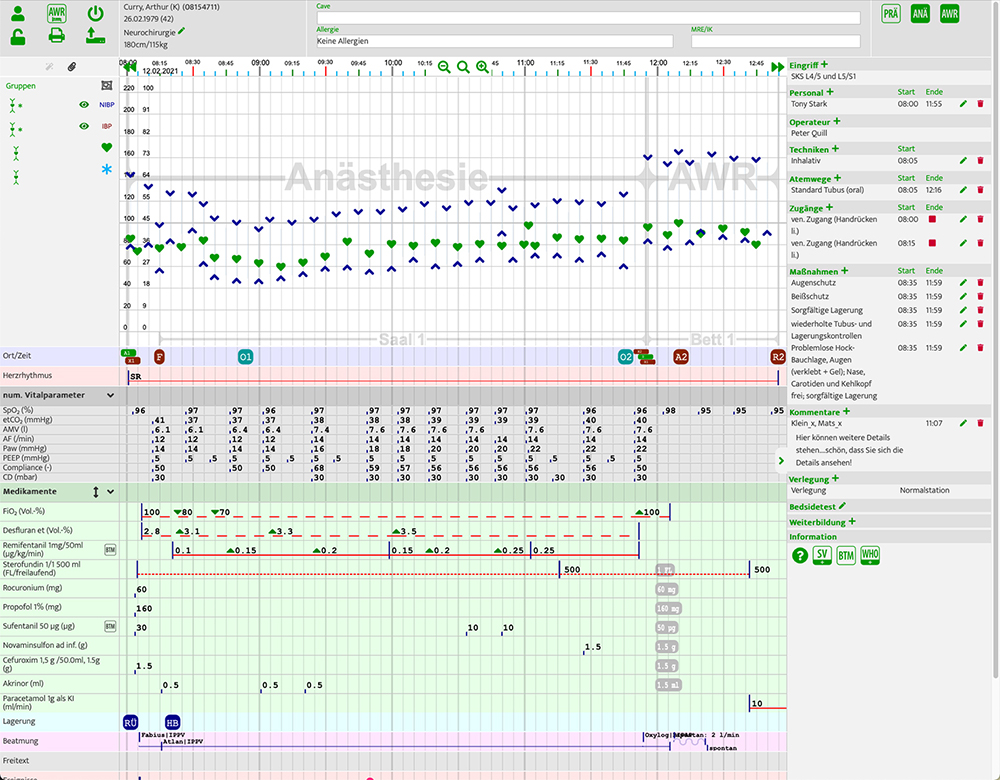The width and height of the screenshot is (1000, 780).
Task: Click BTM badge beside Remifentanil
Action: coord(110,550)
